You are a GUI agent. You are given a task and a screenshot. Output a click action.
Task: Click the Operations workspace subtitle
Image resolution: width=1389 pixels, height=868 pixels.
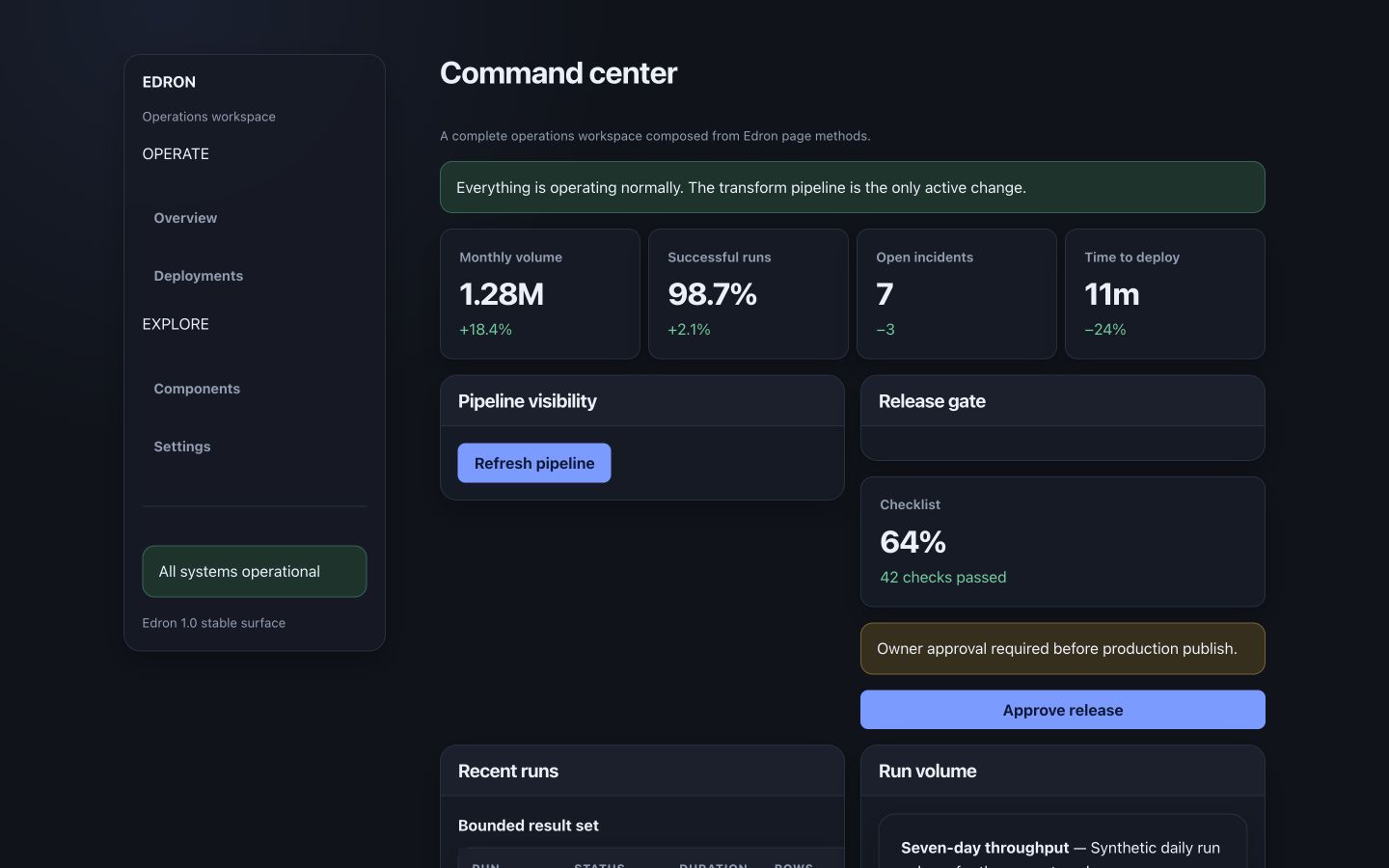(x=209, y=117)
